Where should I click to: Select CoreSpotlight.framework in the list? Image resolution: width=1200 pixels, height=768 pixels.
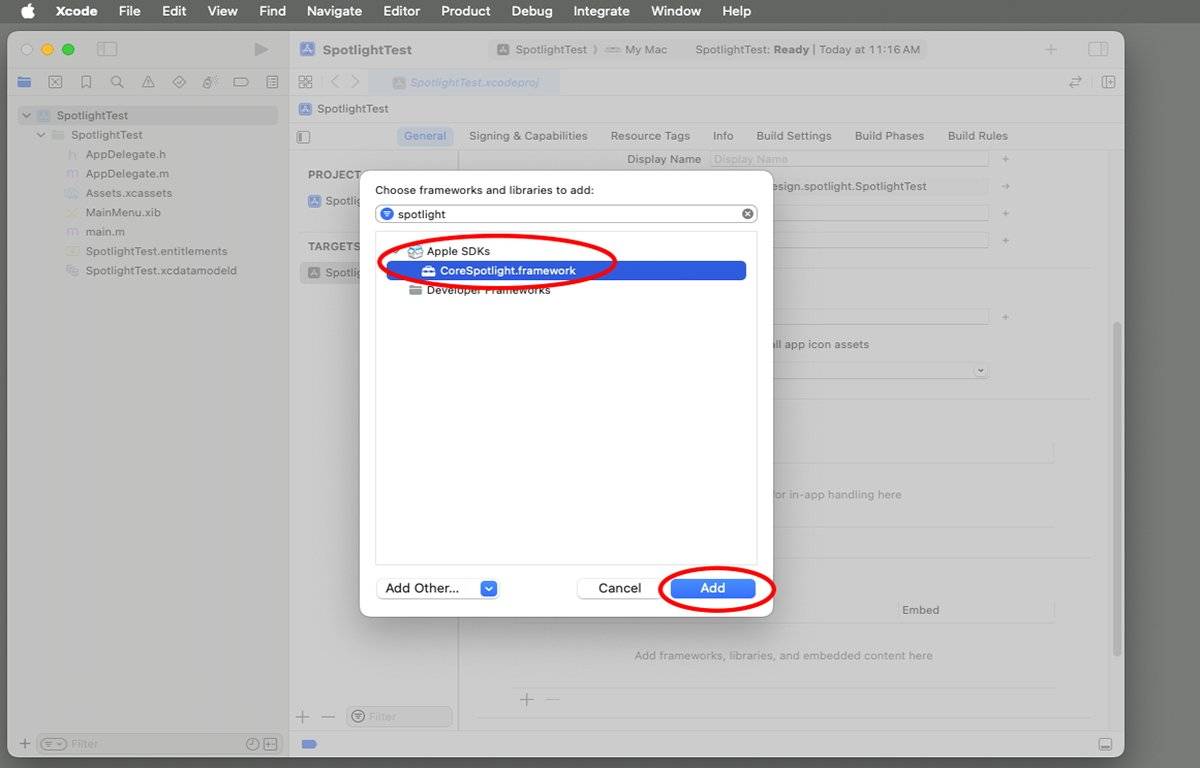pos(508,270)
